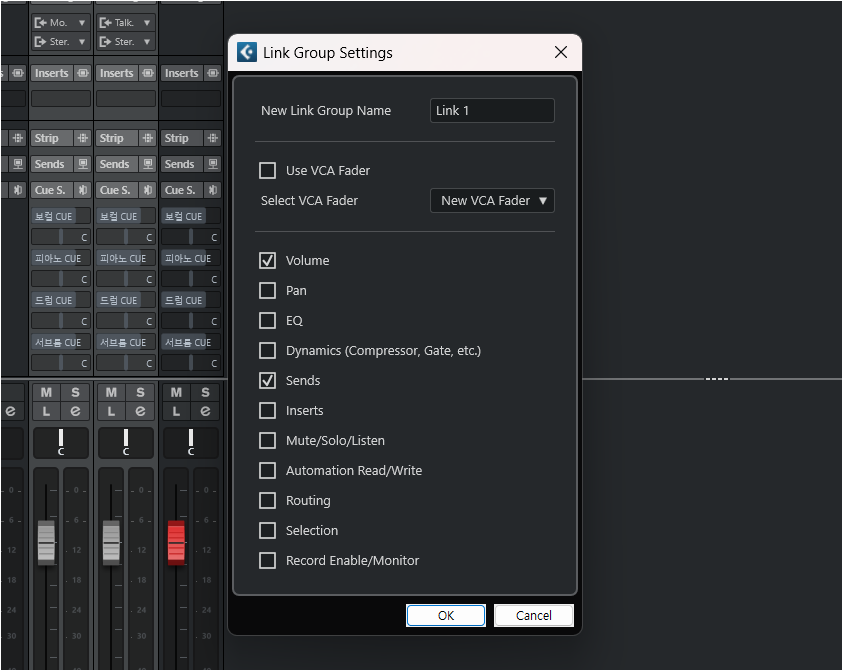Open the Mo. input routing dropdown
Image resolution: width=843 pixels, height=671 pixels.
tap(60, 22)
